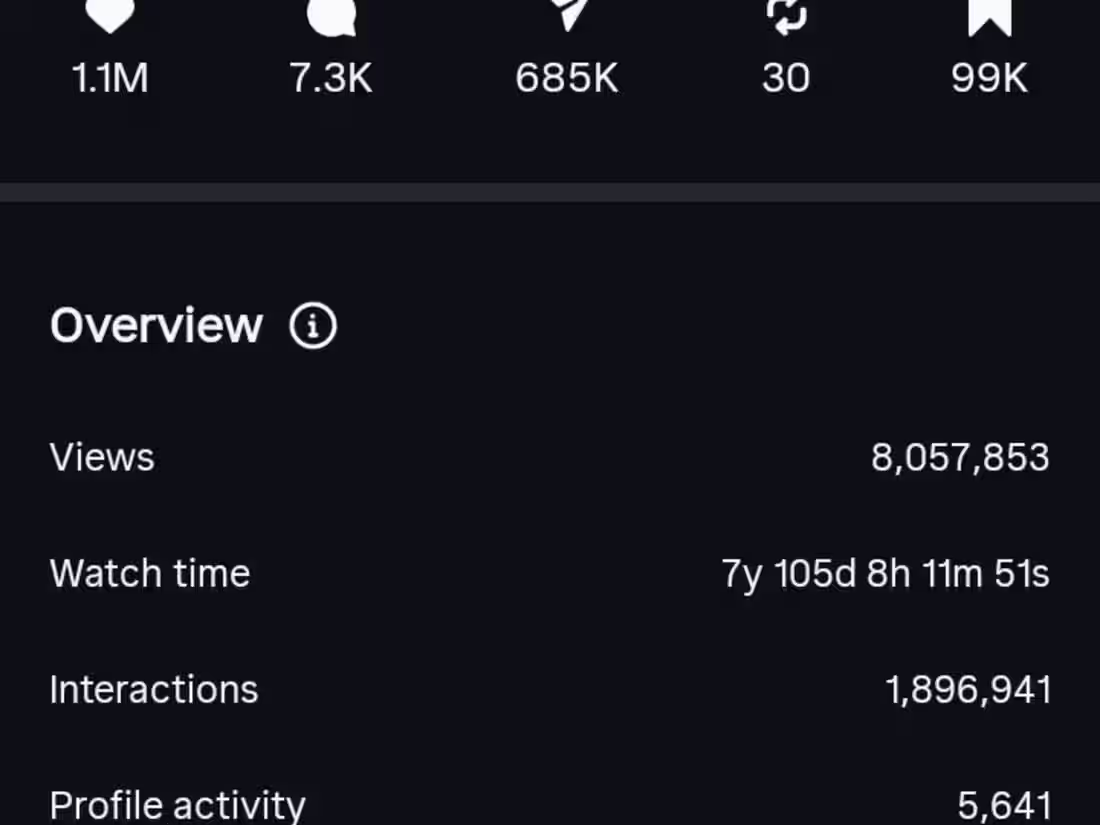Click the 1,896,941 interactions value

coord(969,690)
